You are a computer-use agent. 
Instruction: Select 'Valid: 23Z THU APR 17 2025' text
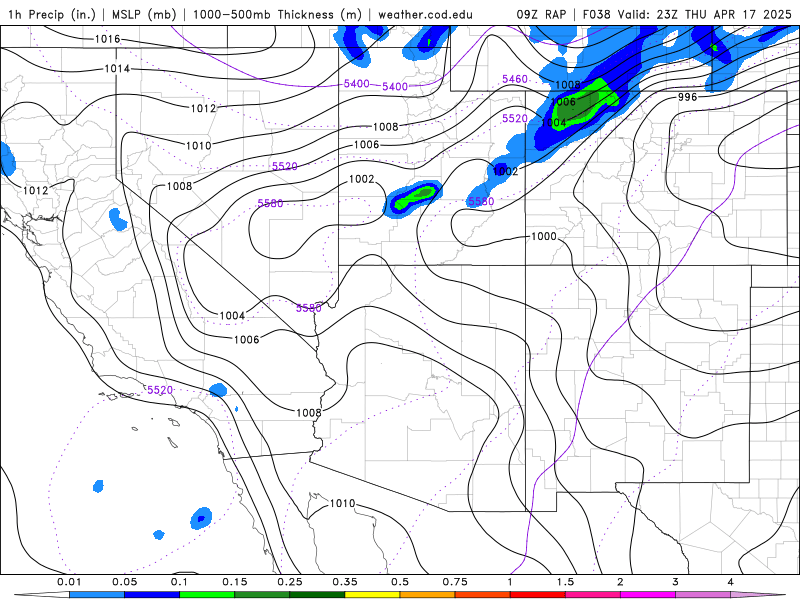[705, 14]
